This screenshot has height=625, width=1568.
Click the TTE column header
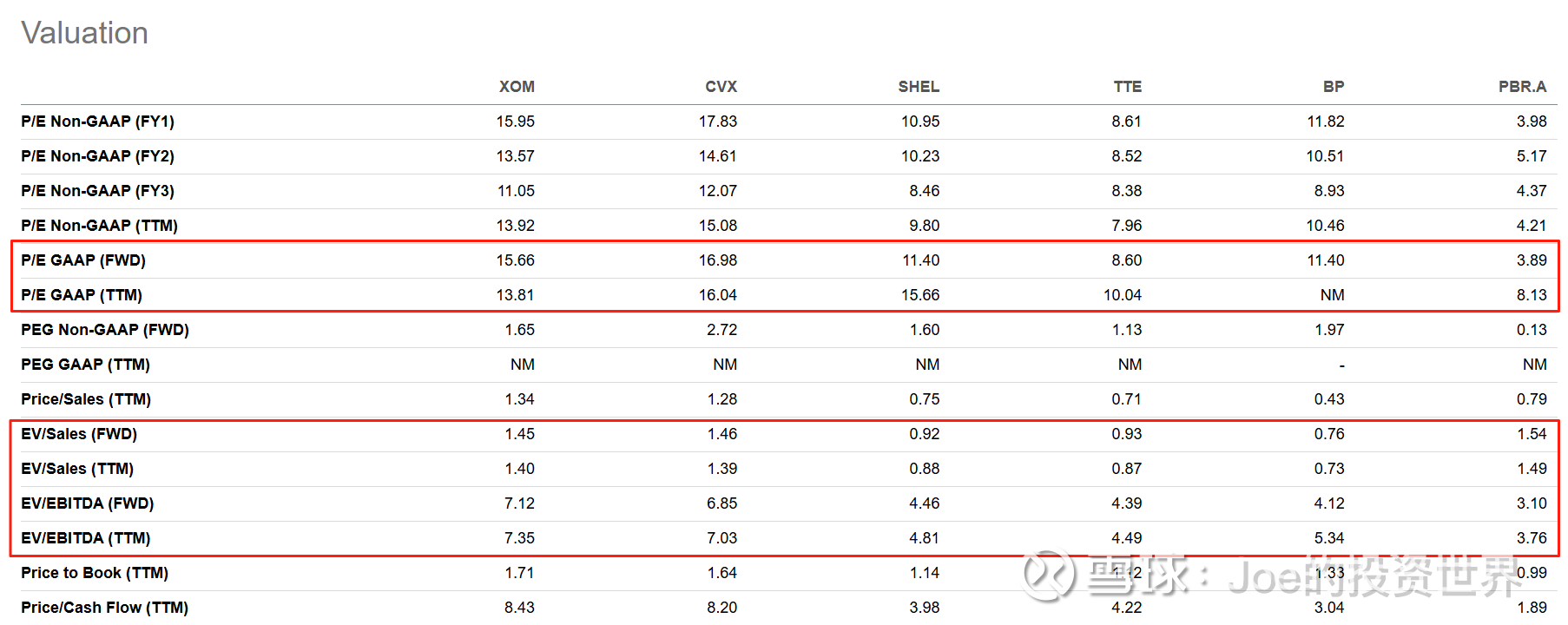coord(1127,87)
